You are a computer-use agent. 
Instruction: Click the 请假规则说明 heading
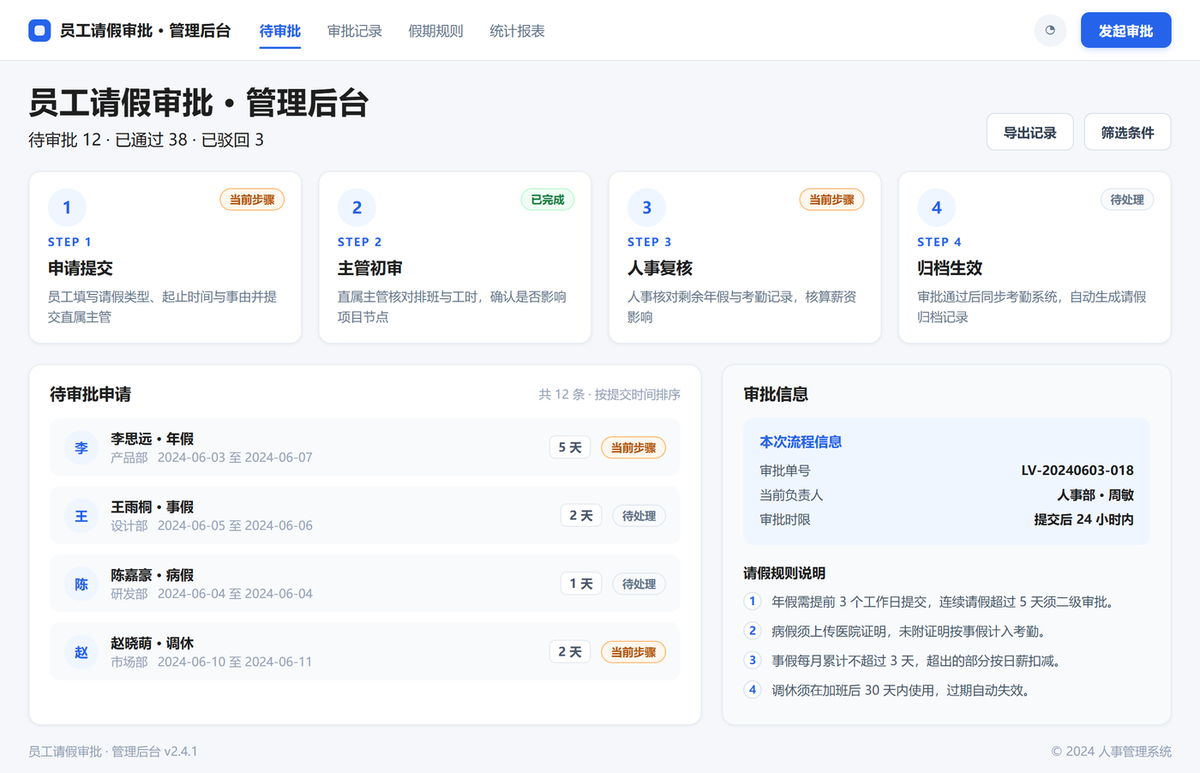785,573
